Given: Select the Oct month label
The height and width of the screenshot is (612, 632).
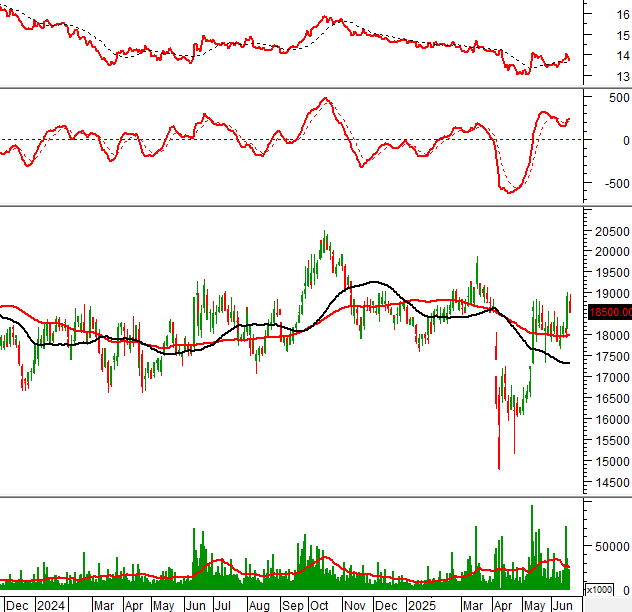Looking at the screenshot, I should coord(319,606).
